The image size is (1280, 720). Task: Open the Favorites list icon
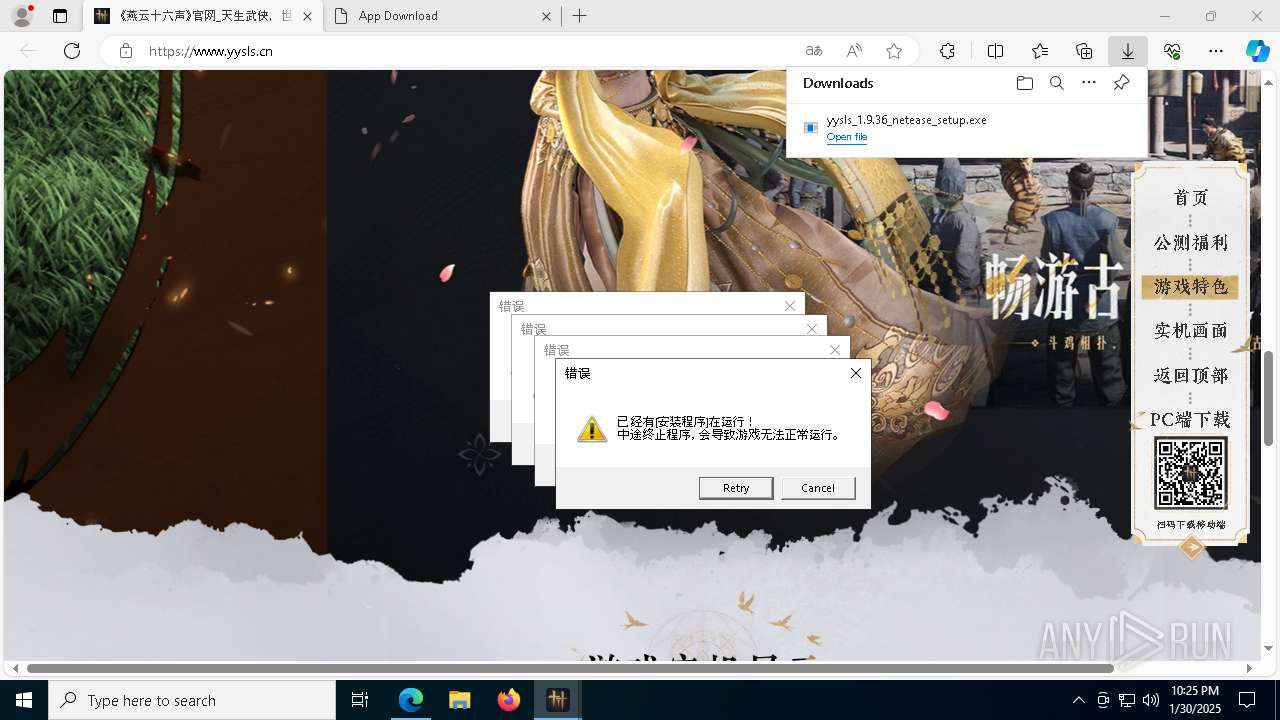tap(1040, 51)
